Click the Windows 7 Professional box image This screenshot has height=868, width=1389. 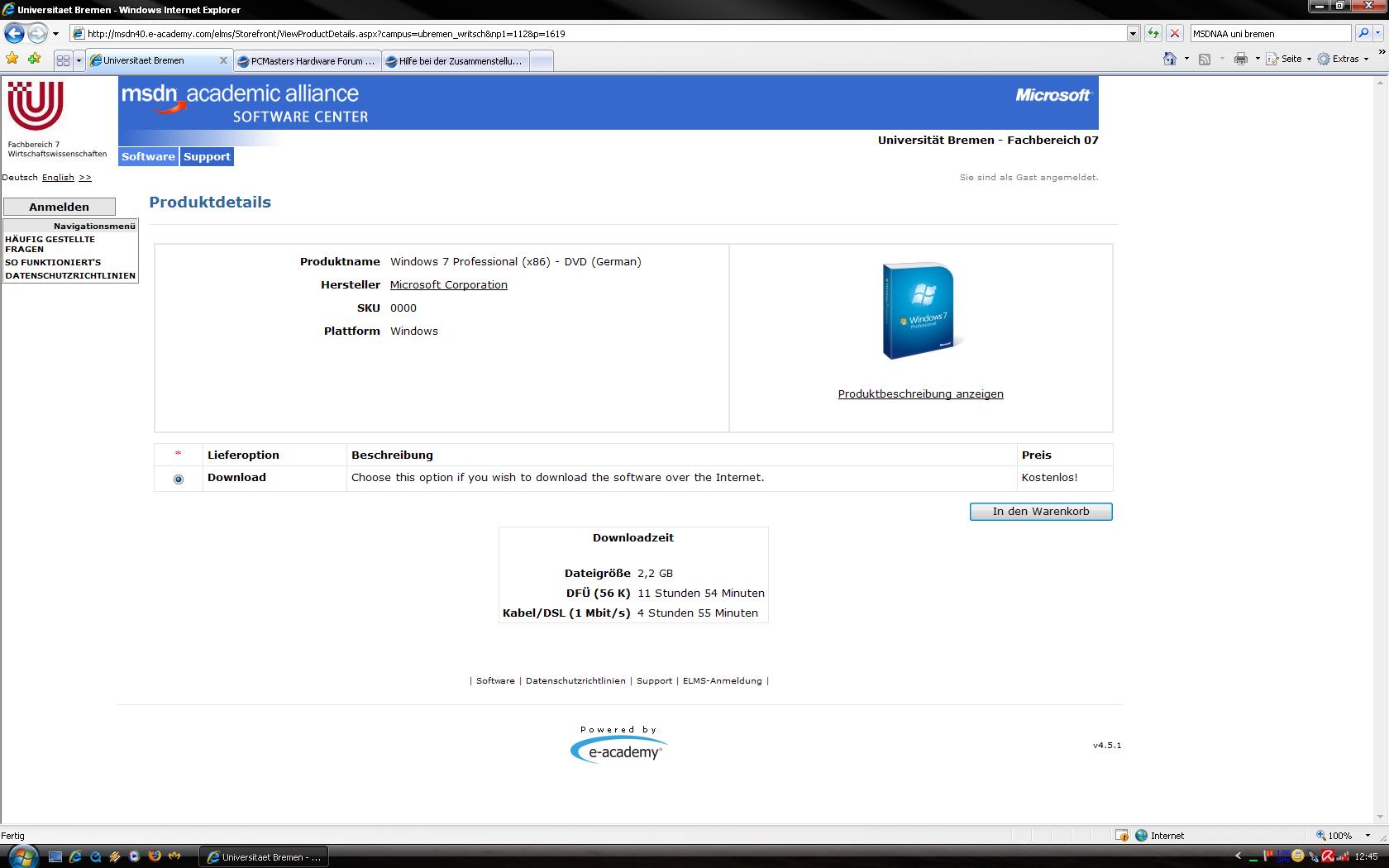(921, 311)
